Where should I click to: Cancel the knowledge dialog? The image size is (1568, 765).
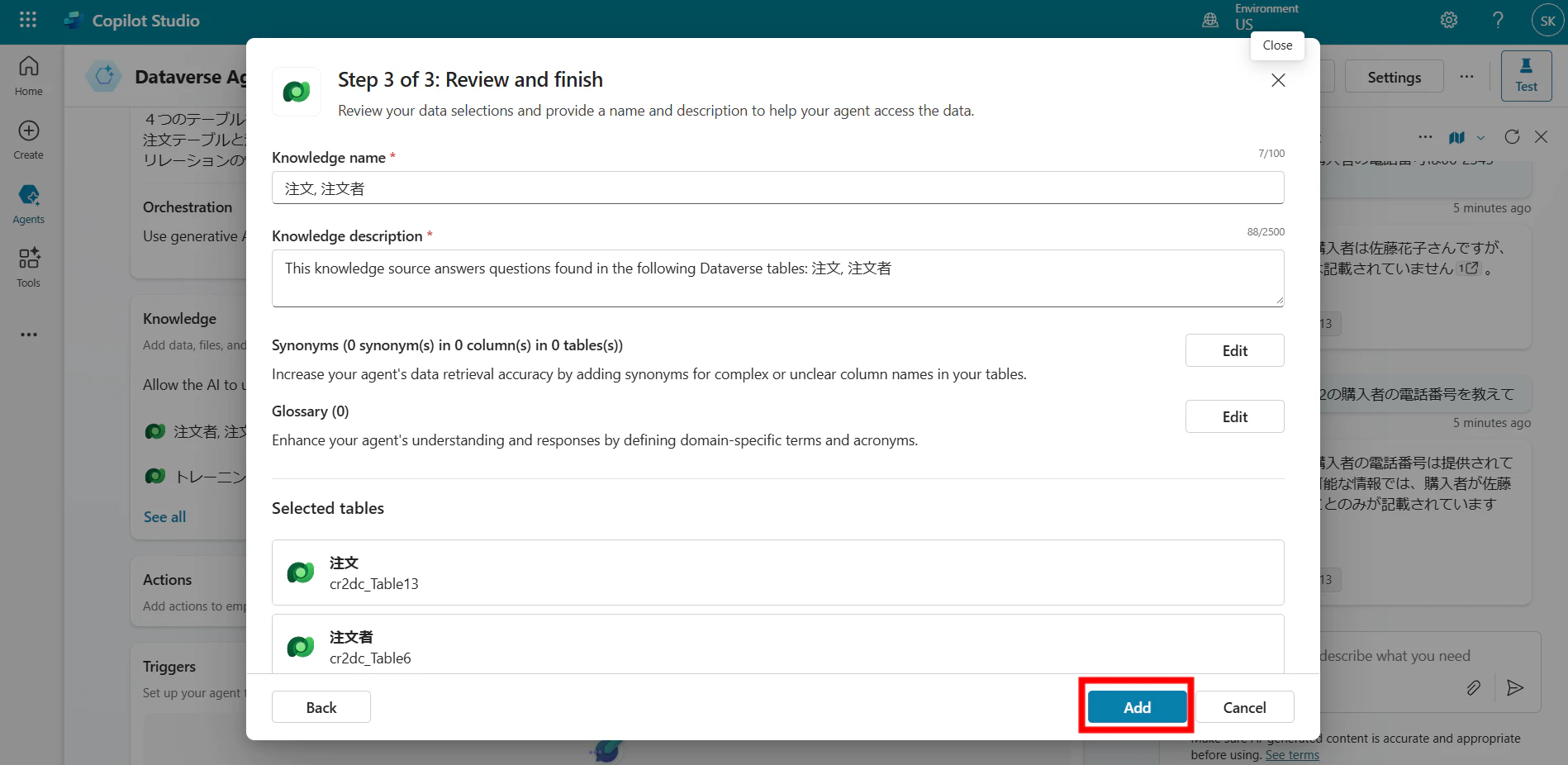coord(1244,707)
